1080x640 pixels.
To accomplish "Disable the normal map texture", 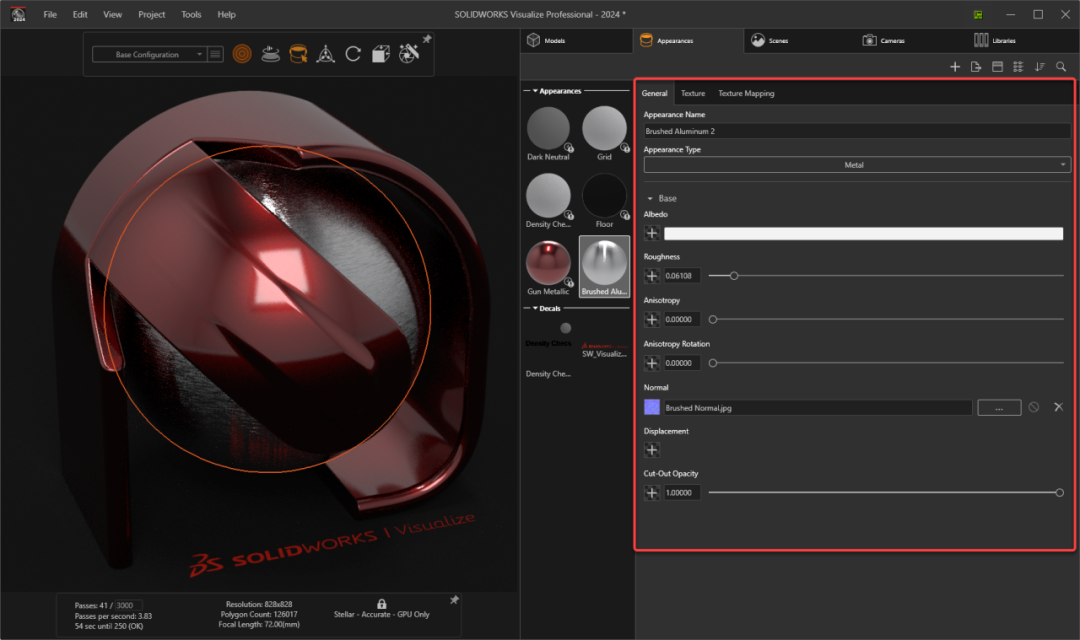I will 1034,407.
